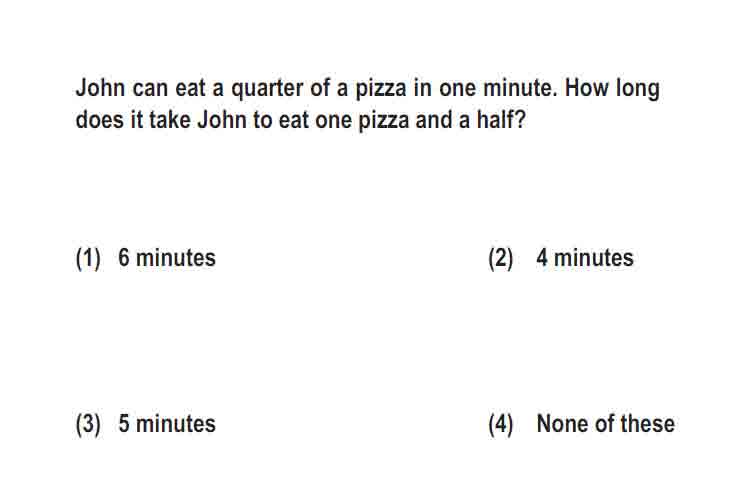Screen dimensions: 750x500
Task: Select the answer "6 minutes"
Action: tap(166, 258)
